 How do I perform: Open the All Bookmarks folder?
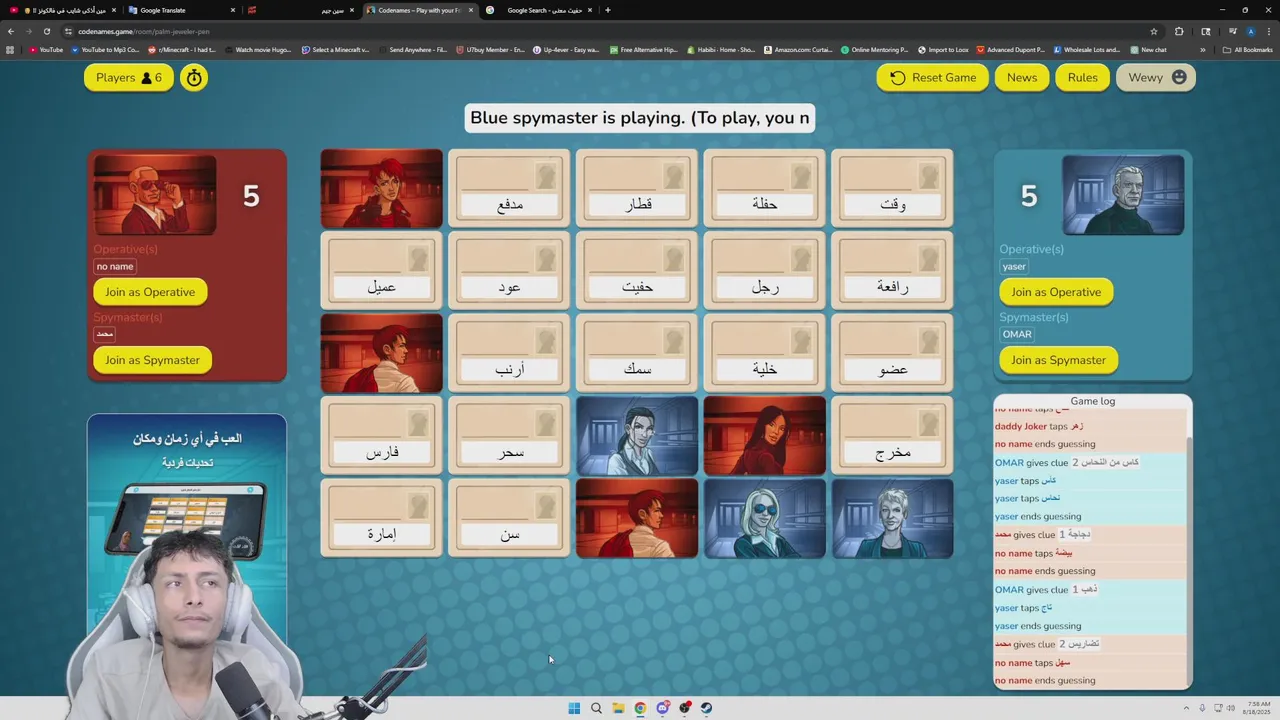point(1247,49)
